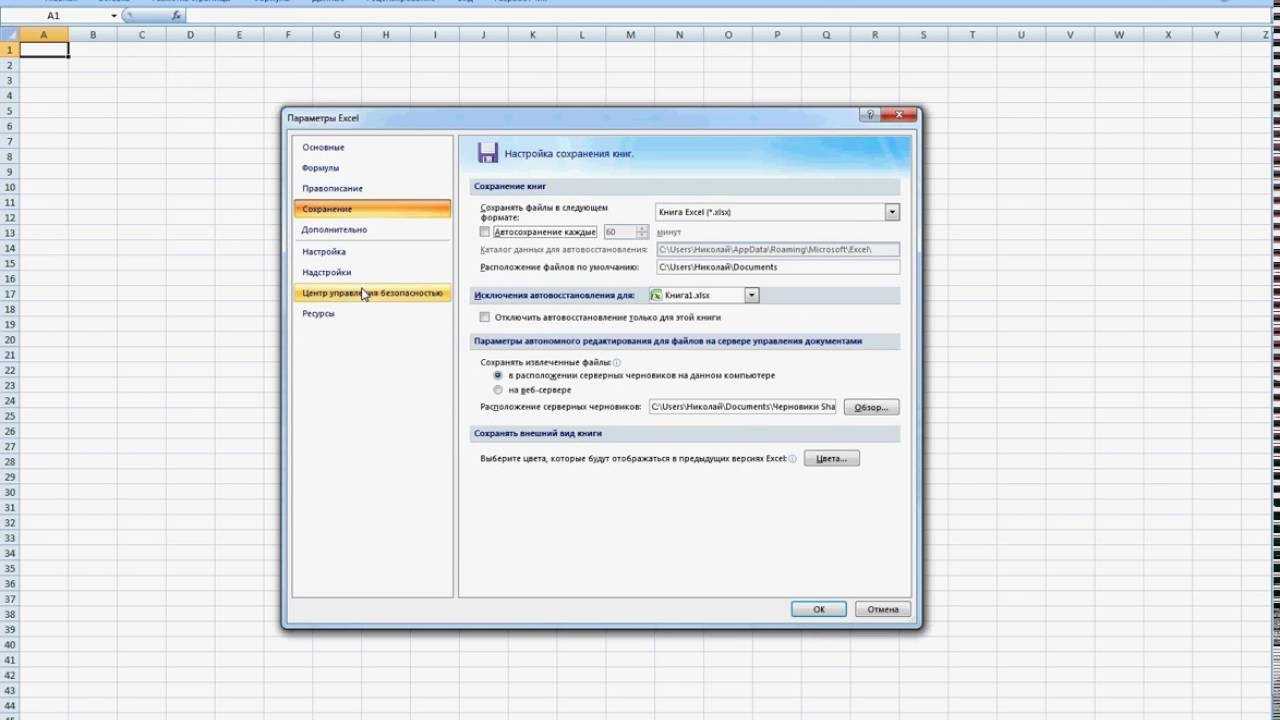This screenshot has width=1280, height=720.
Task: Select the 'Ресурсы' category
Action: click(372, 313)
